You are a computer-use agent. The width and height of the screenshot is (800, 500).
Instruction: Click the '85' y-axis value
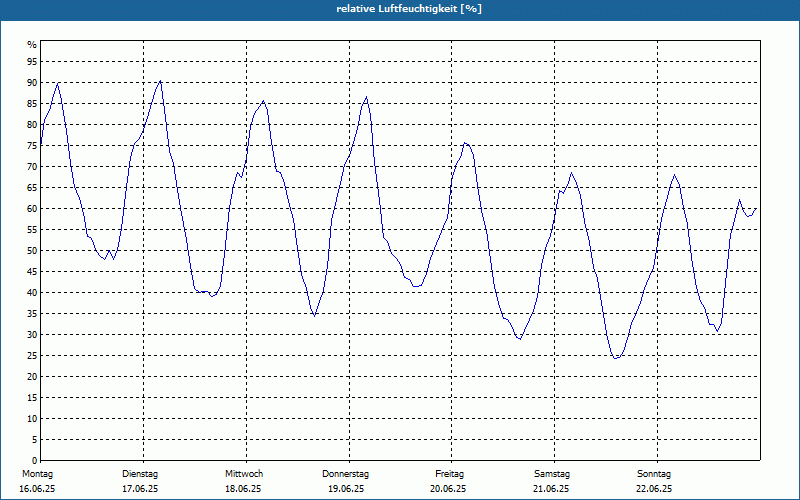point(32,104)
